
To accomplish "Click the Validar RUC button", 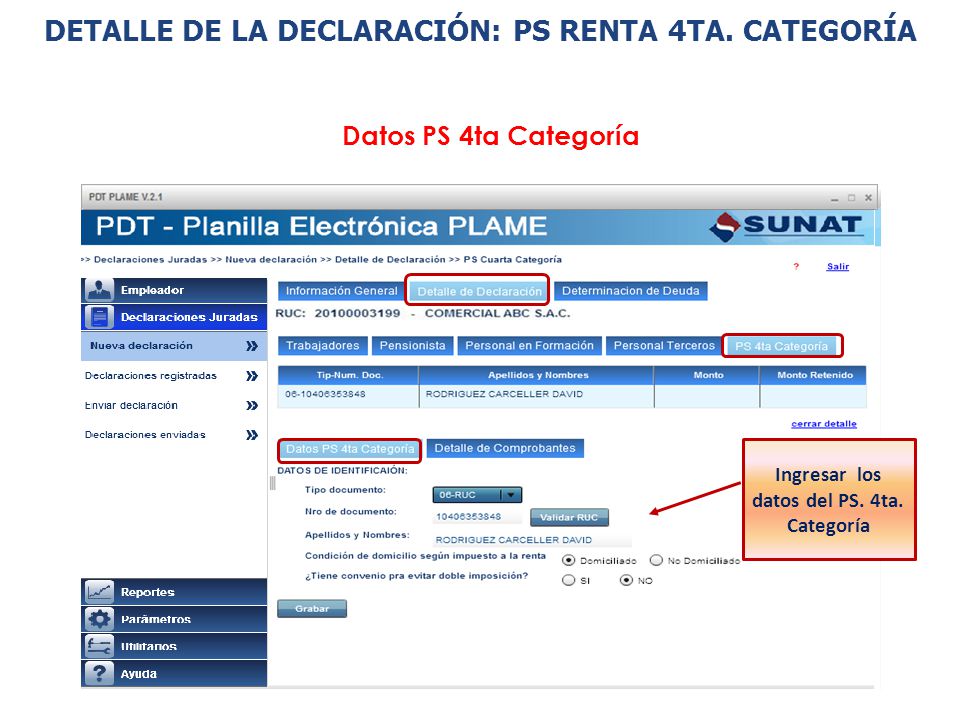I will click(569, 517).
